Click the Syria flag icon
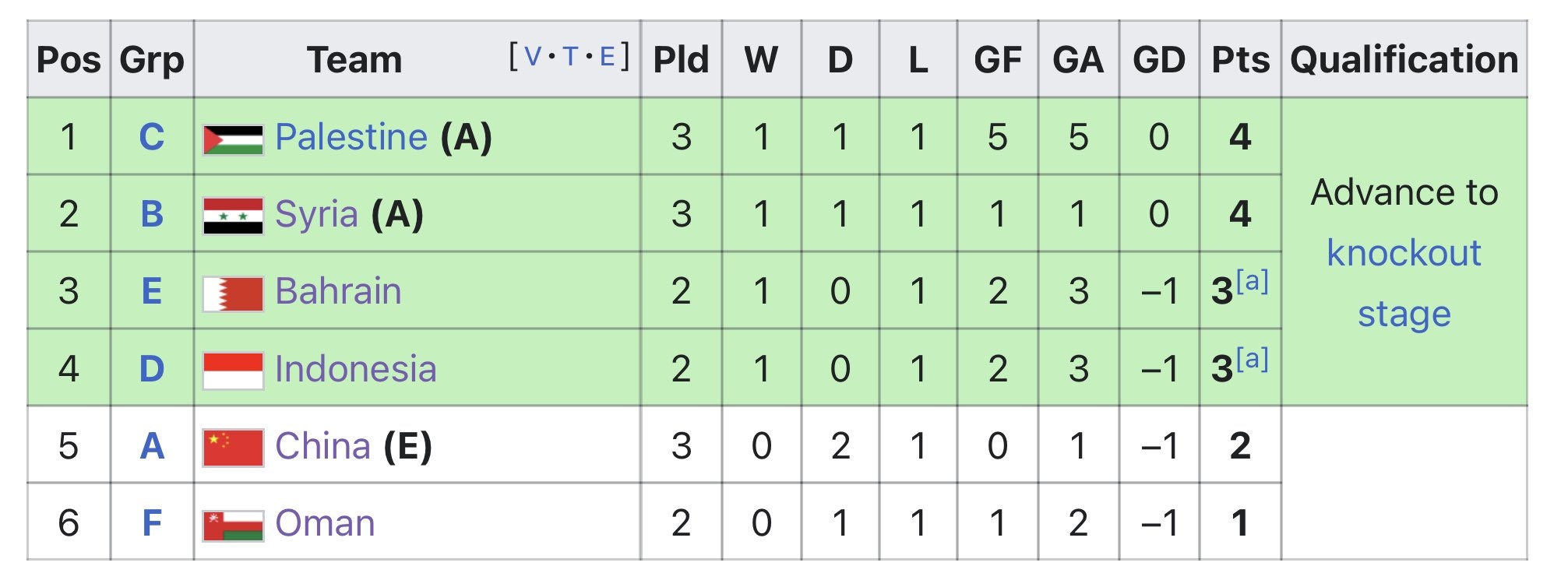1568x580 pixels. [x=232, y=216]
